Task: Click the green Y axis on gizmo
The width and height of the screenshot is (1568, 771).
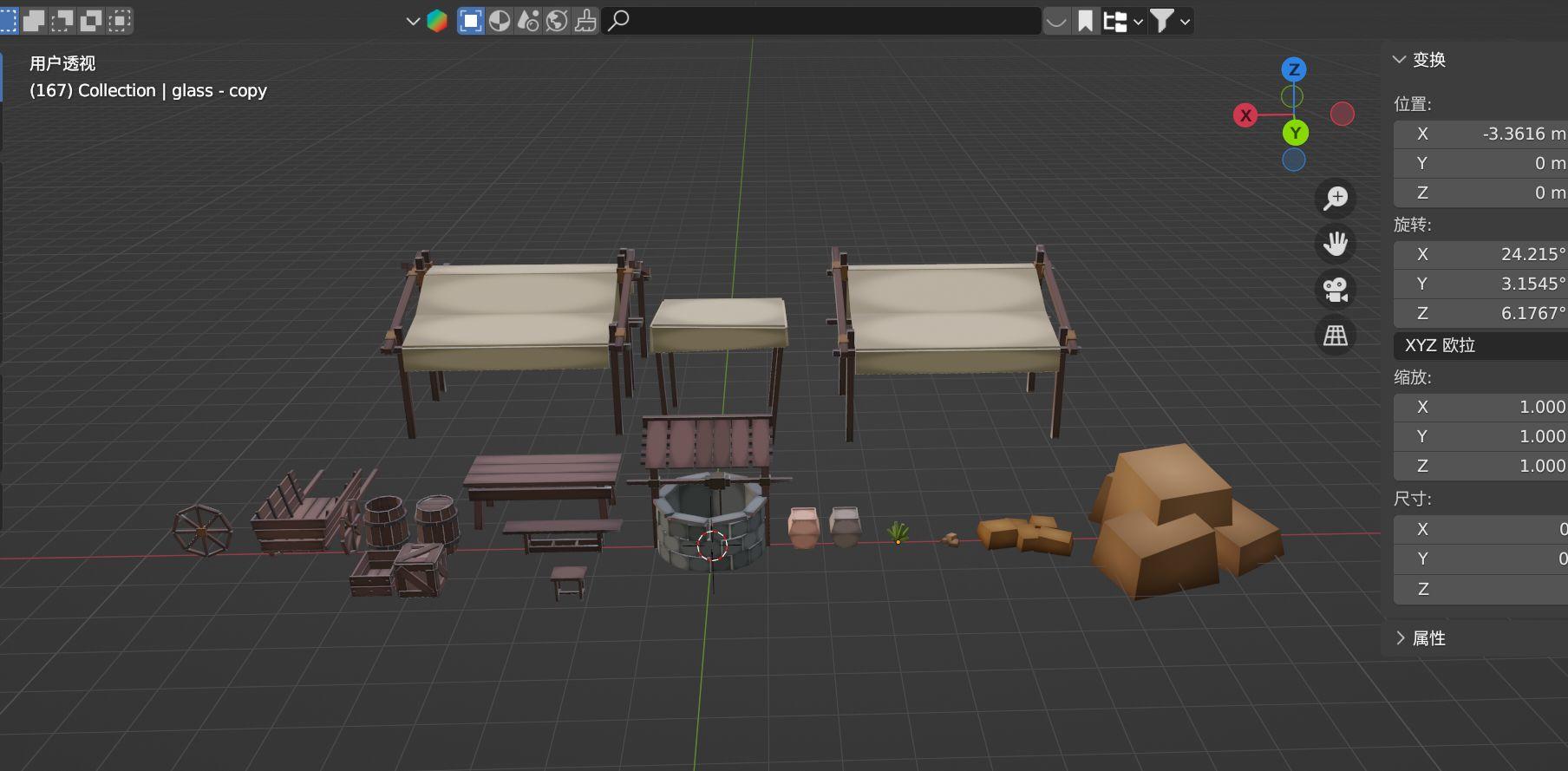Action: pyautogui.click(x=1295, y=133)
